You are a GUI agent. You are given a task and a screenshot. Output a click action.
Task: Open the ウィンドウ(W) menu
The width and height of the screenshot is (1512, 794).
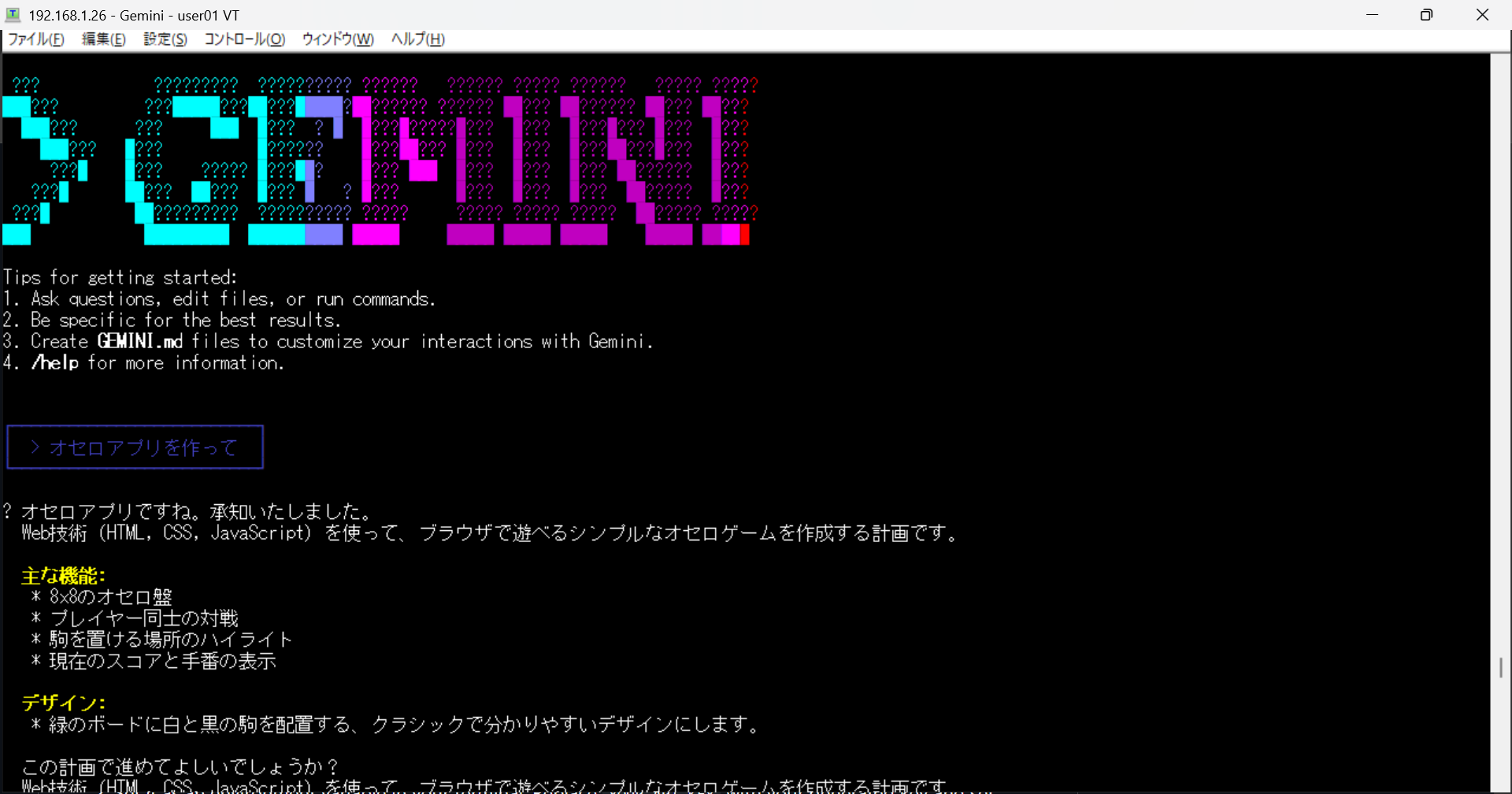[339, 39]
